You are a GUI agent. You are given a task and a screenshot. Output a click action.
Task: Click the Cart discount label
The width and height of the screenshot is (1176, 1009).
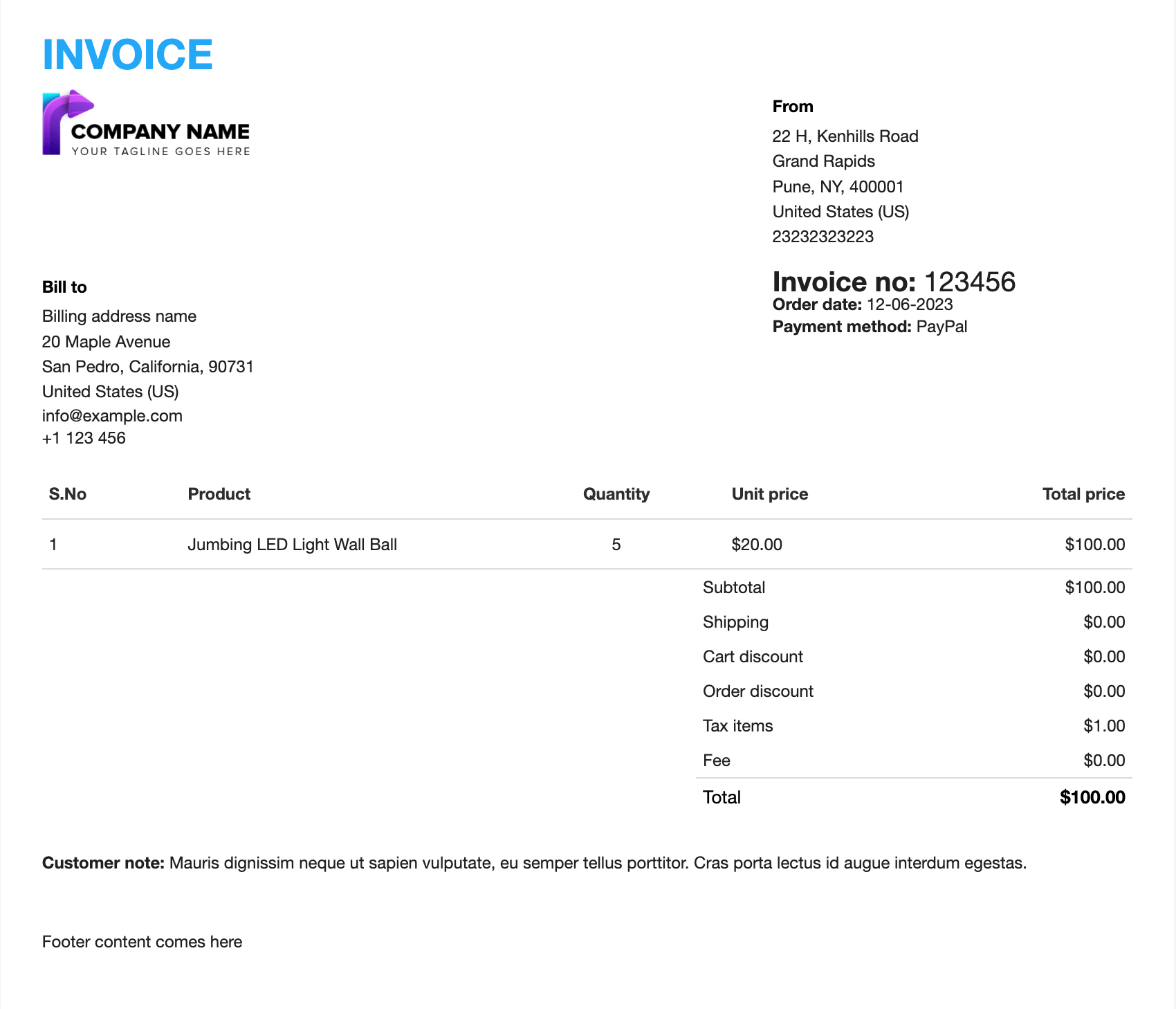click(753, 657)
